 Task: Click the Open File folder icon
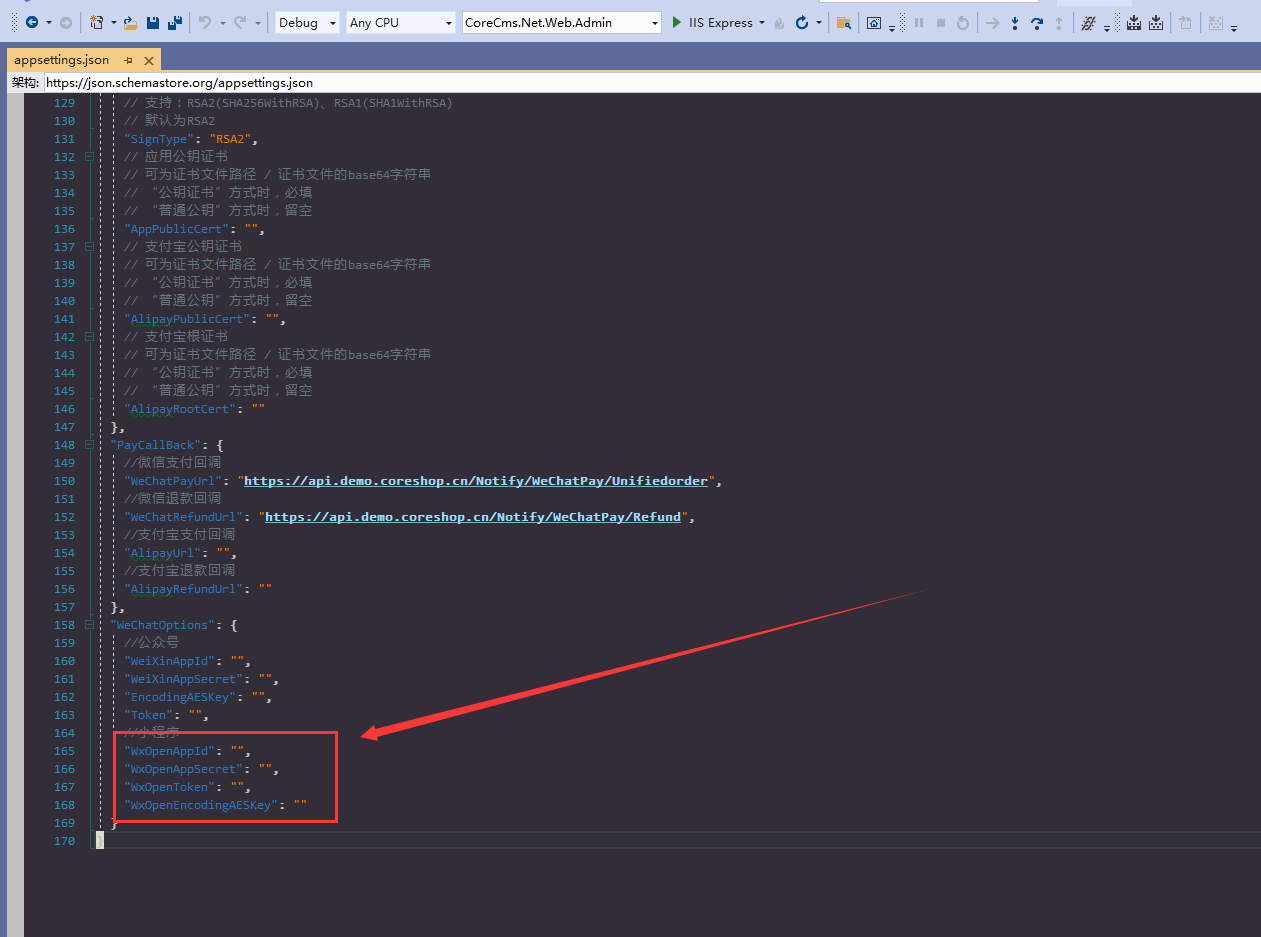click(x=130, y=22)
